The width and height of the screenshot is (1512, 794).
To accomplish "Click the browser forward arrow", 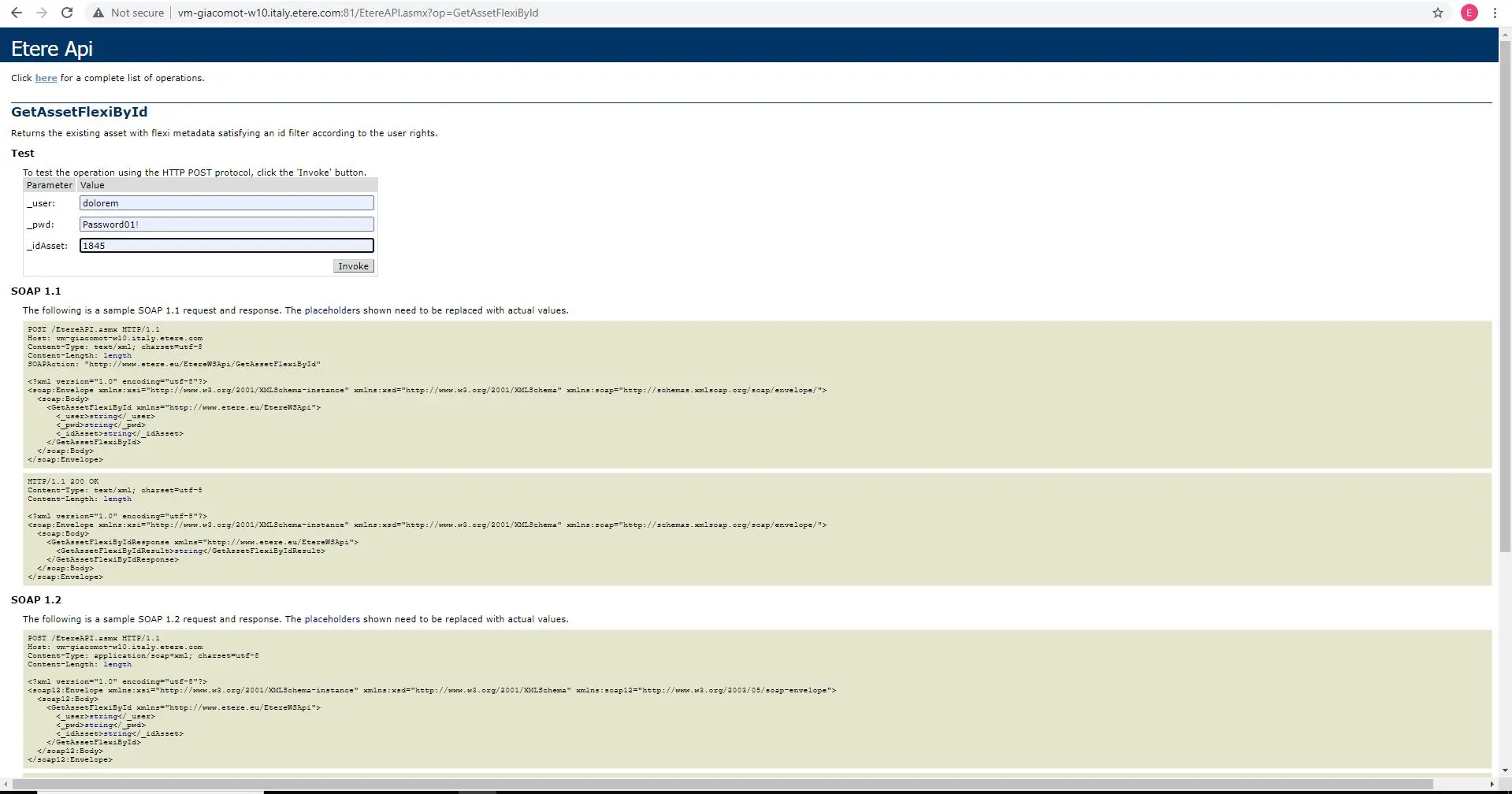I will [x=42, y=13].
